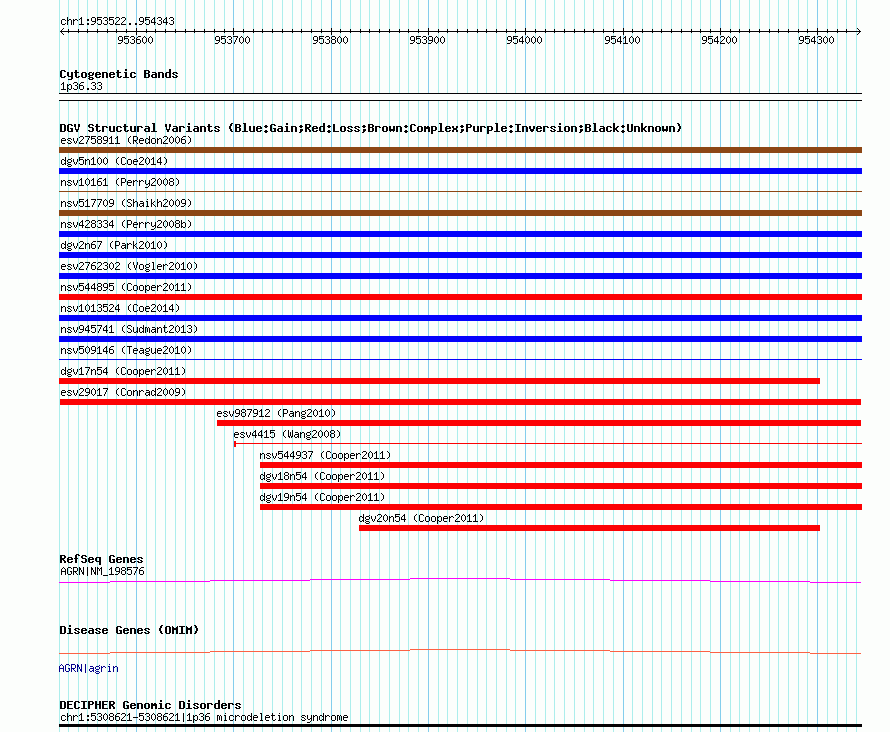This screenshot has height=732, width=890.
Task: Click the 954300 ruler position
Action: point(816,40)
